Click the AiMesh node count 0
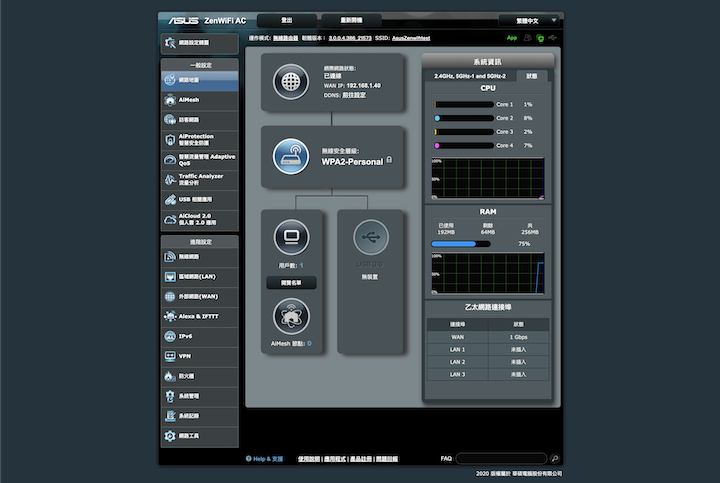 [309, 343]
